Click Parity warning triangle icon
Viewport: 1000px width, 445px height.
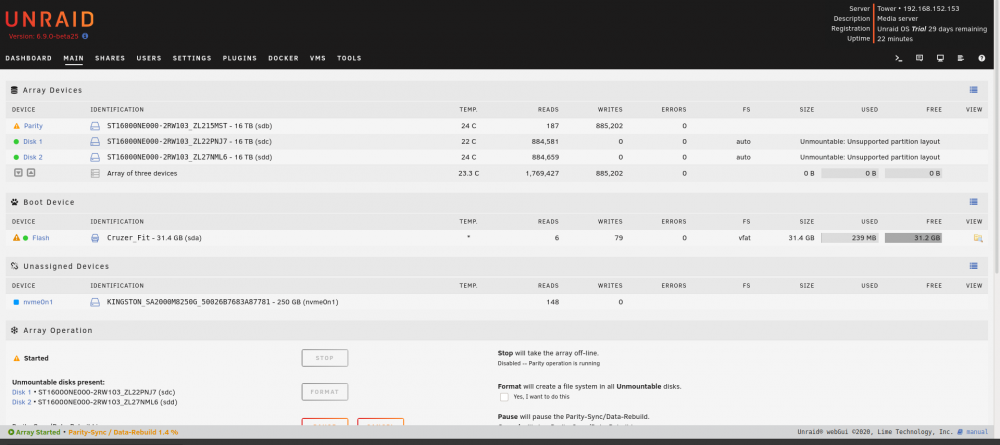pyautogui.click(x=17, y=126)
